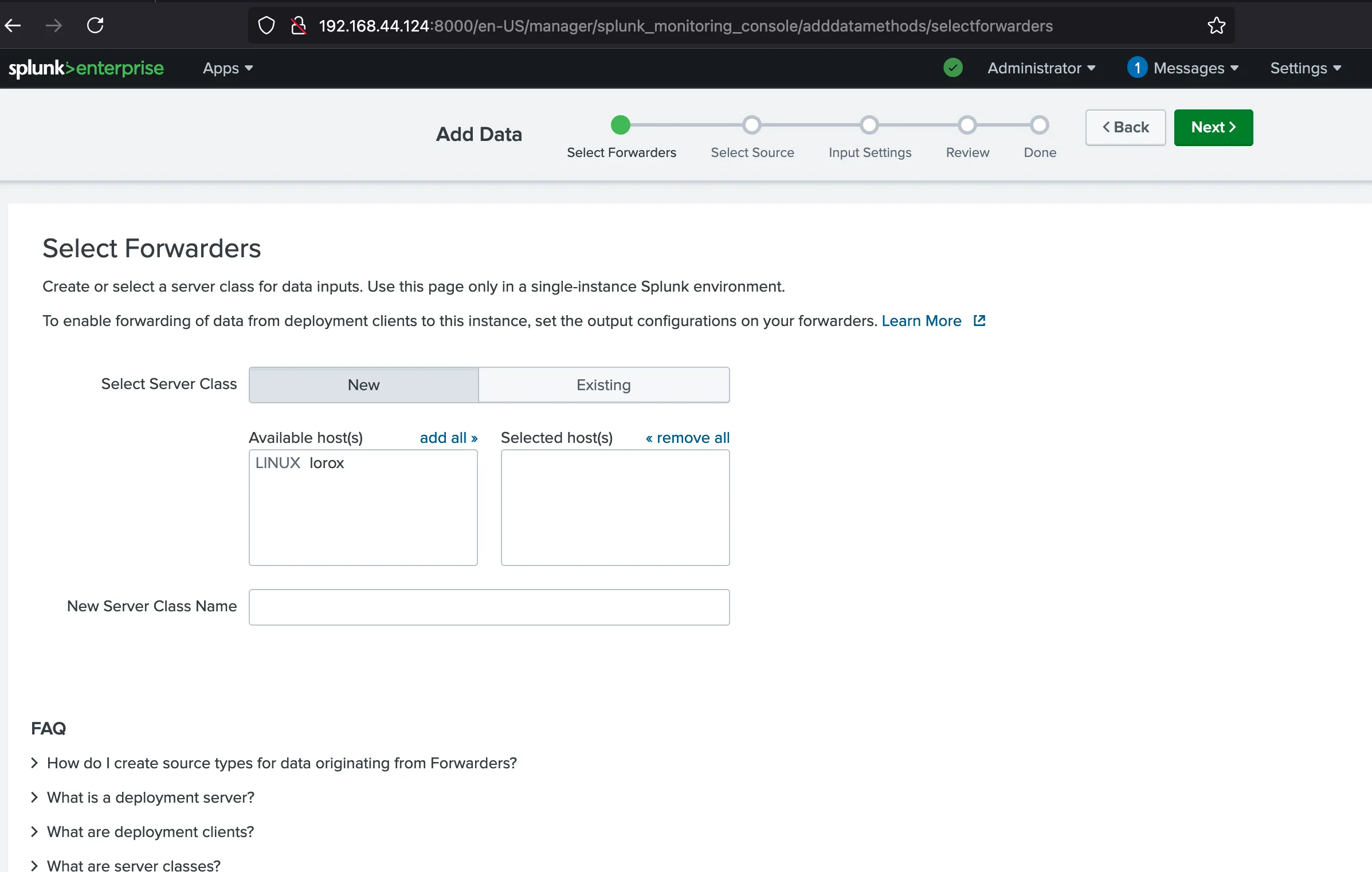Open the Settings menu
This screenshot has height=872, width=1372.
click(1305, 68)
